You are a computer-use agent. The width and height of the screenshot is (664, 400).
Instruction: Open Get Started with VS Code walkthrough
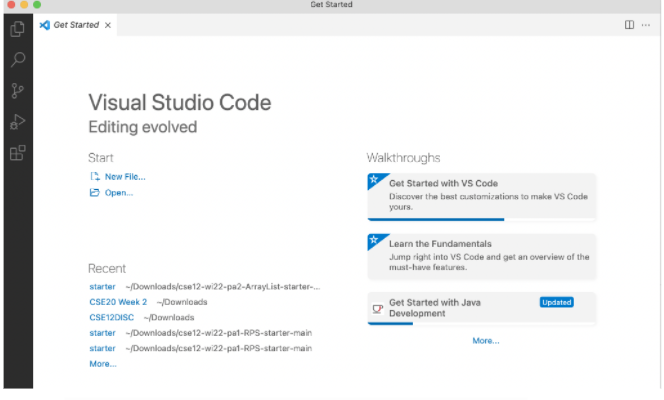[x=481, y=196]
